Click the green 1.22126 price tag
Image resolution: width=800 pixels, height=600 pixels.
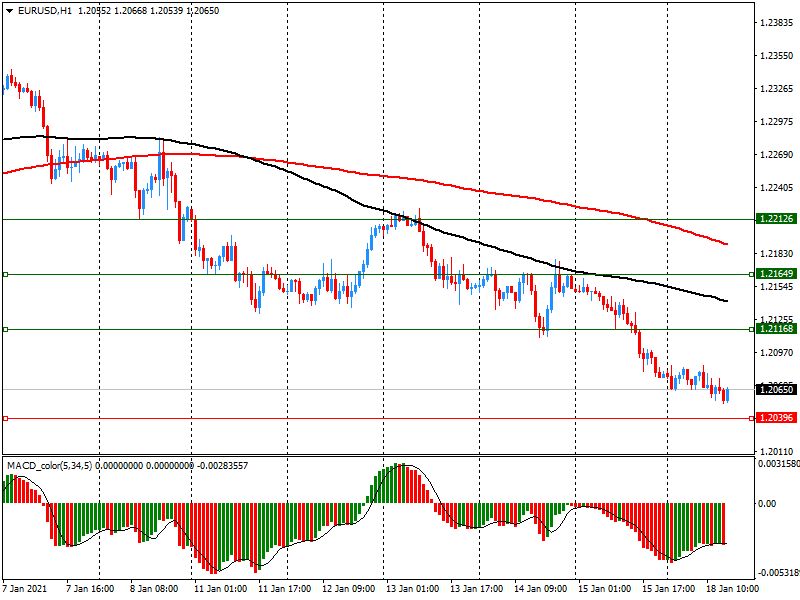pyautogui.click(x=776, y=218)
